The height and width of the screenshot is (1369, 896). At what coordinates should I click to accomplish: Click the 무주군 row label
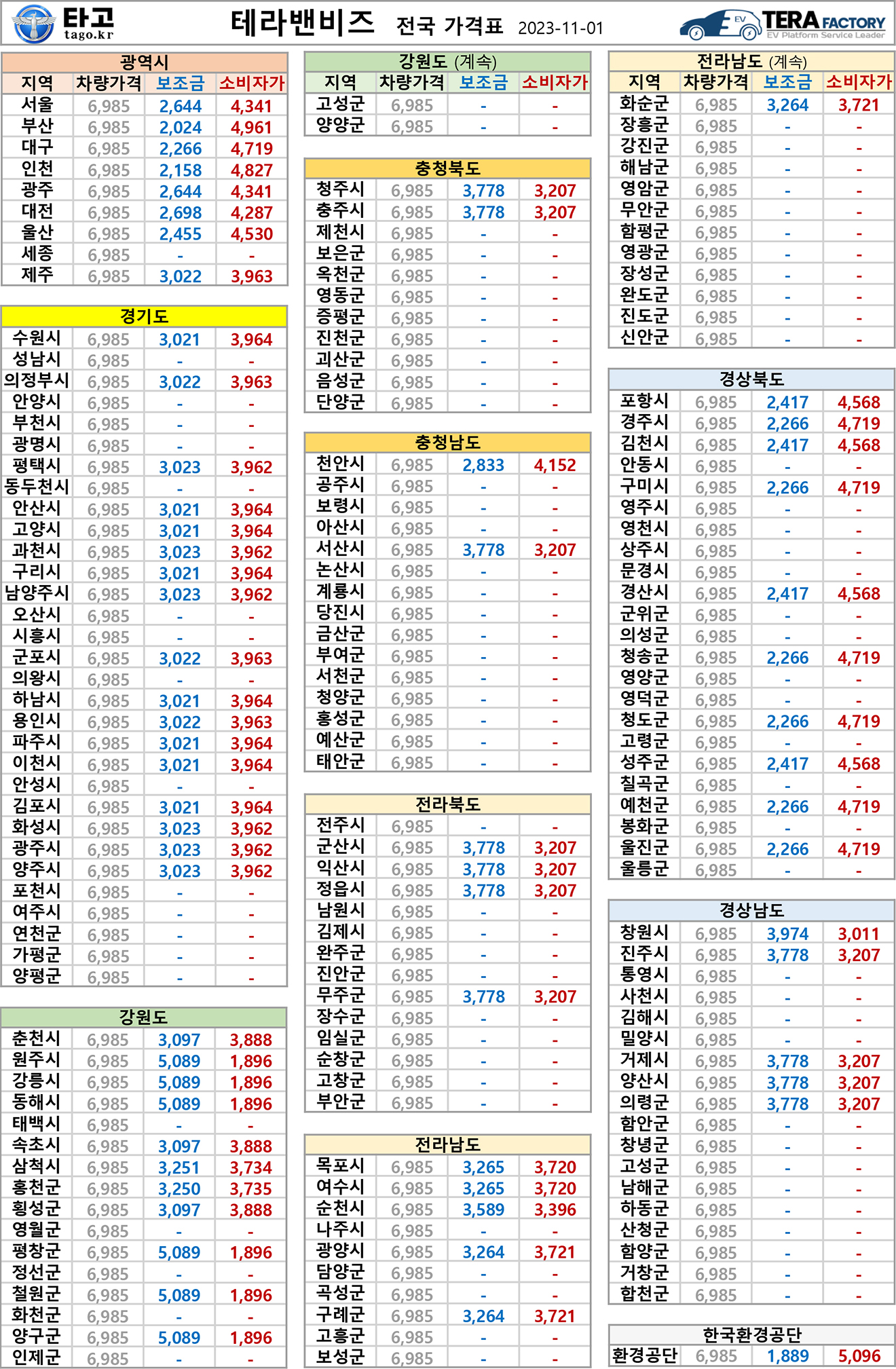341,995
